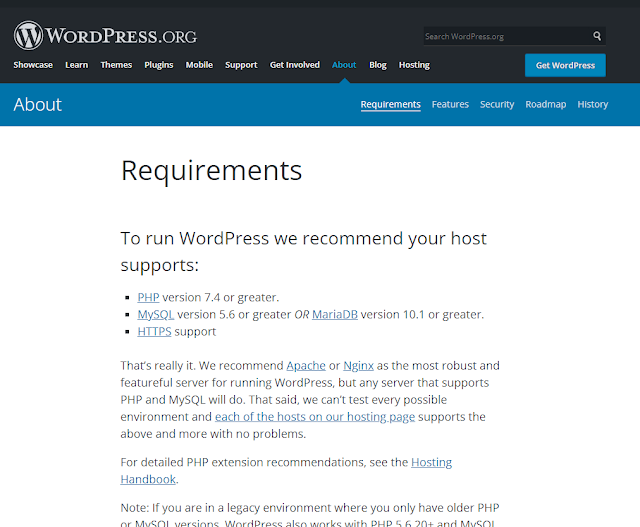The height and width of the screenshot is (527, 640).
Task: Select Get Involved in top navigation
Action: click(295, 65)
